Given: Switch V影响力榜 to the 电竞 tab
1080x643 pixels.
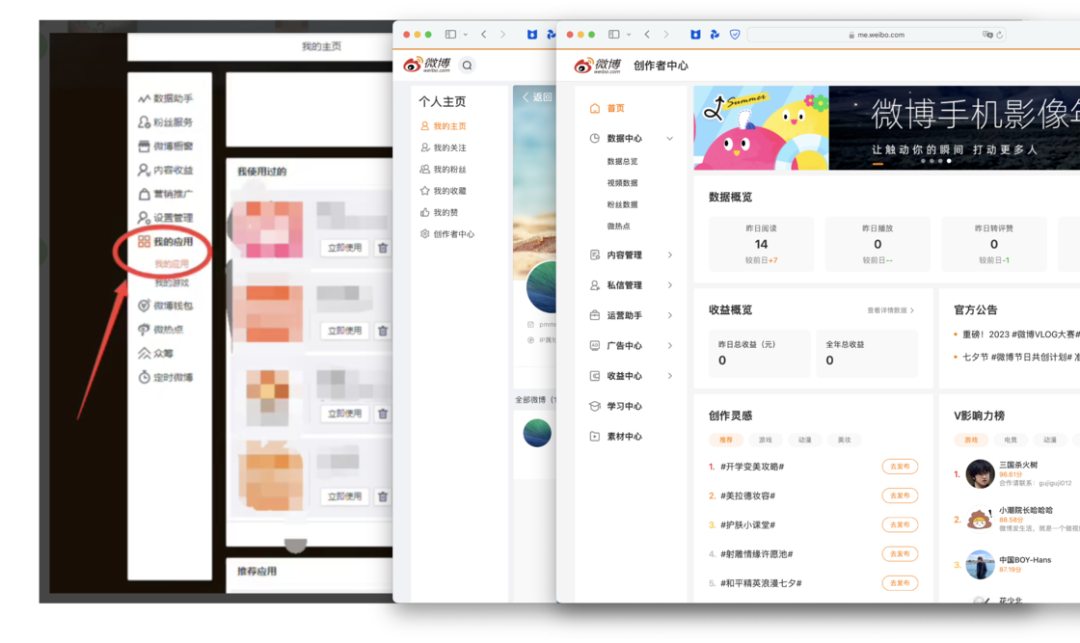Looking at the screenshot, I should point(1010,440).
